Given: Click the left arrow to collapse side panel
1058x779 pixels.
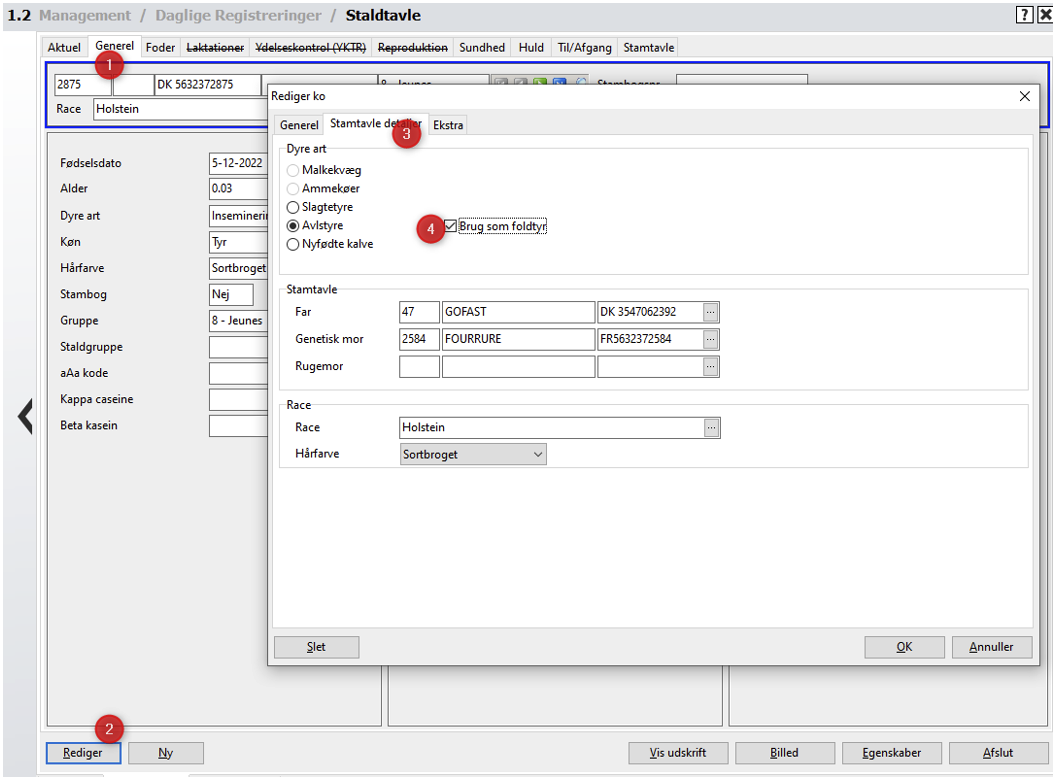Looking at the screenshot, I should tap(25, 416).
